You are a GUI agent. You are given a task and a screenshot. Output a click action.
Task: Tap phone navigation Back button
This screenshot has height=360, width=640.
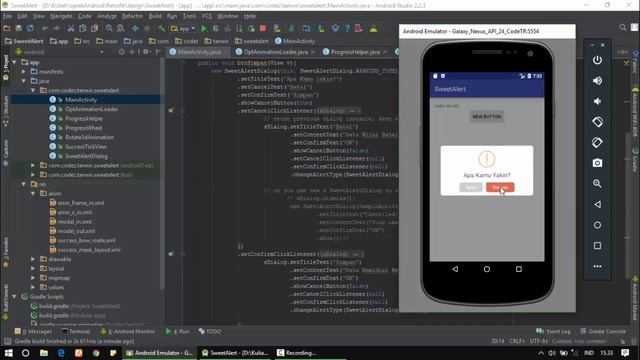(455, 269)
